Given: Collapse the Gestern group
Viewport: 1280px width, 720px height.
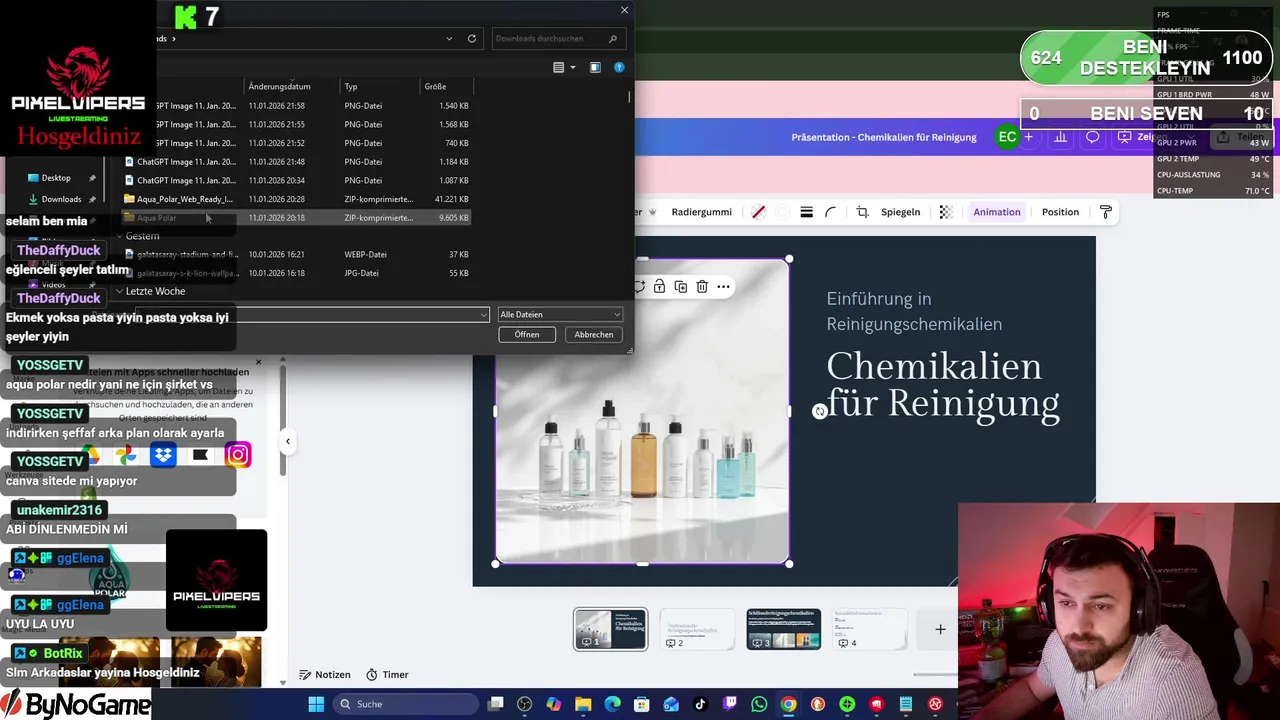Looking at the screenshot, I should click(120, 236).
